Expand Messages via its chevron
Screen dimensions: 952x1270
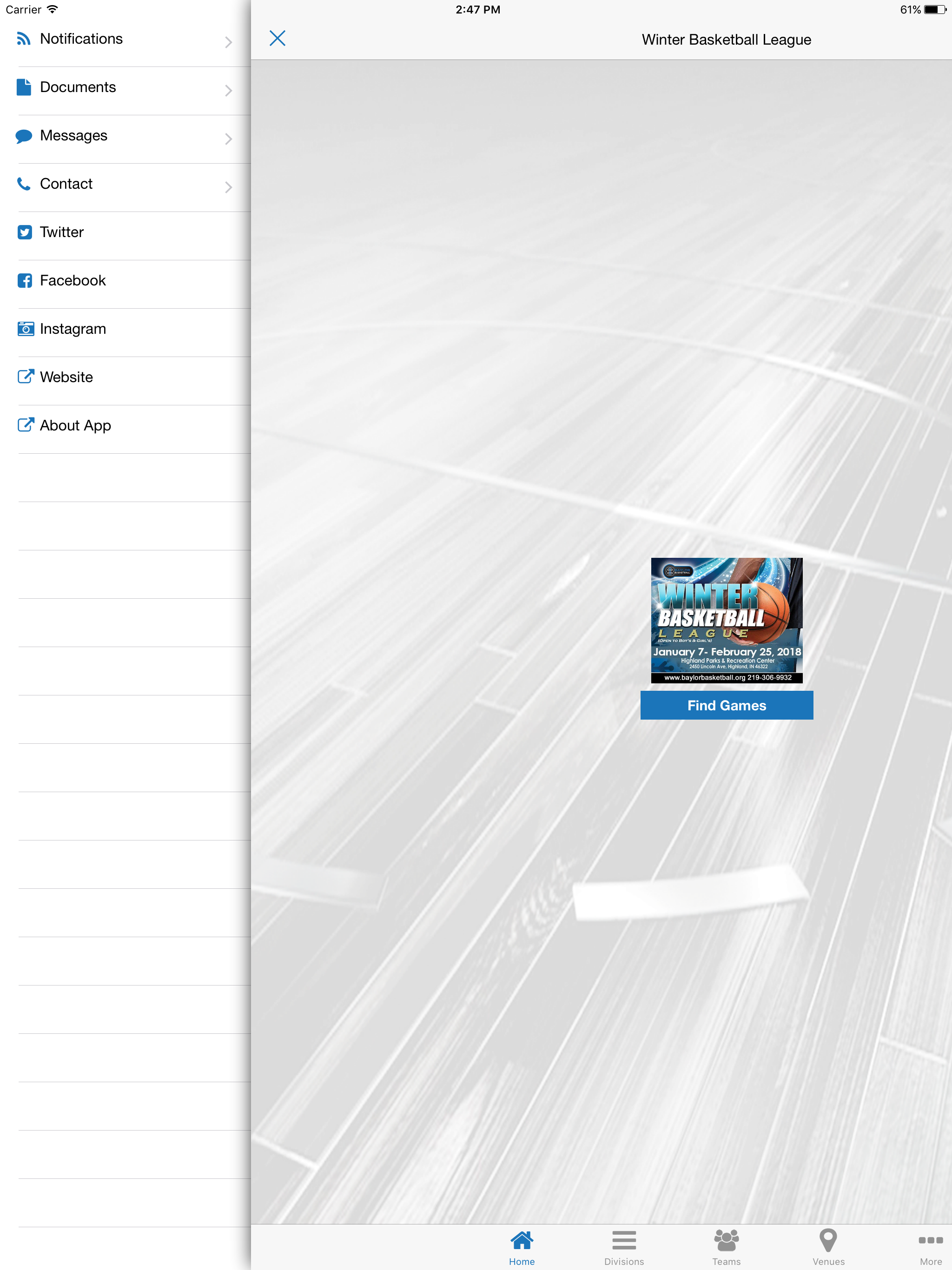click(x=229, y=139)
